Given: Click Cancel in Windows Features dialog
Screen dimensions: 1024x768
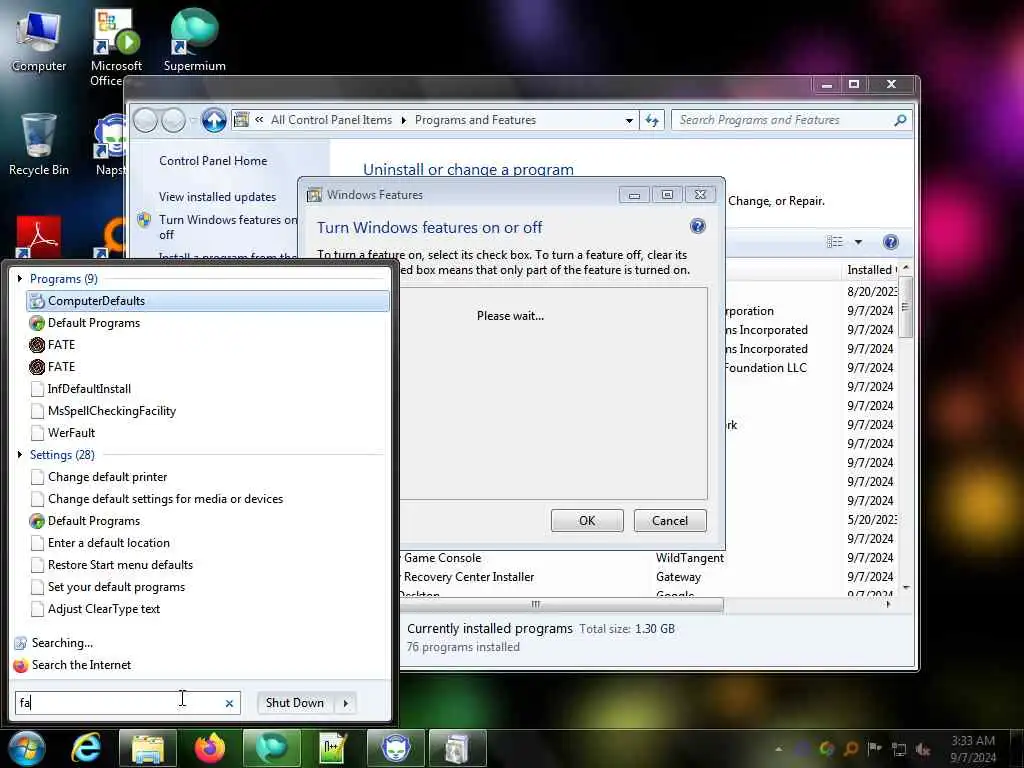Looking at the screenshot, I should click(x=669, y=520).
